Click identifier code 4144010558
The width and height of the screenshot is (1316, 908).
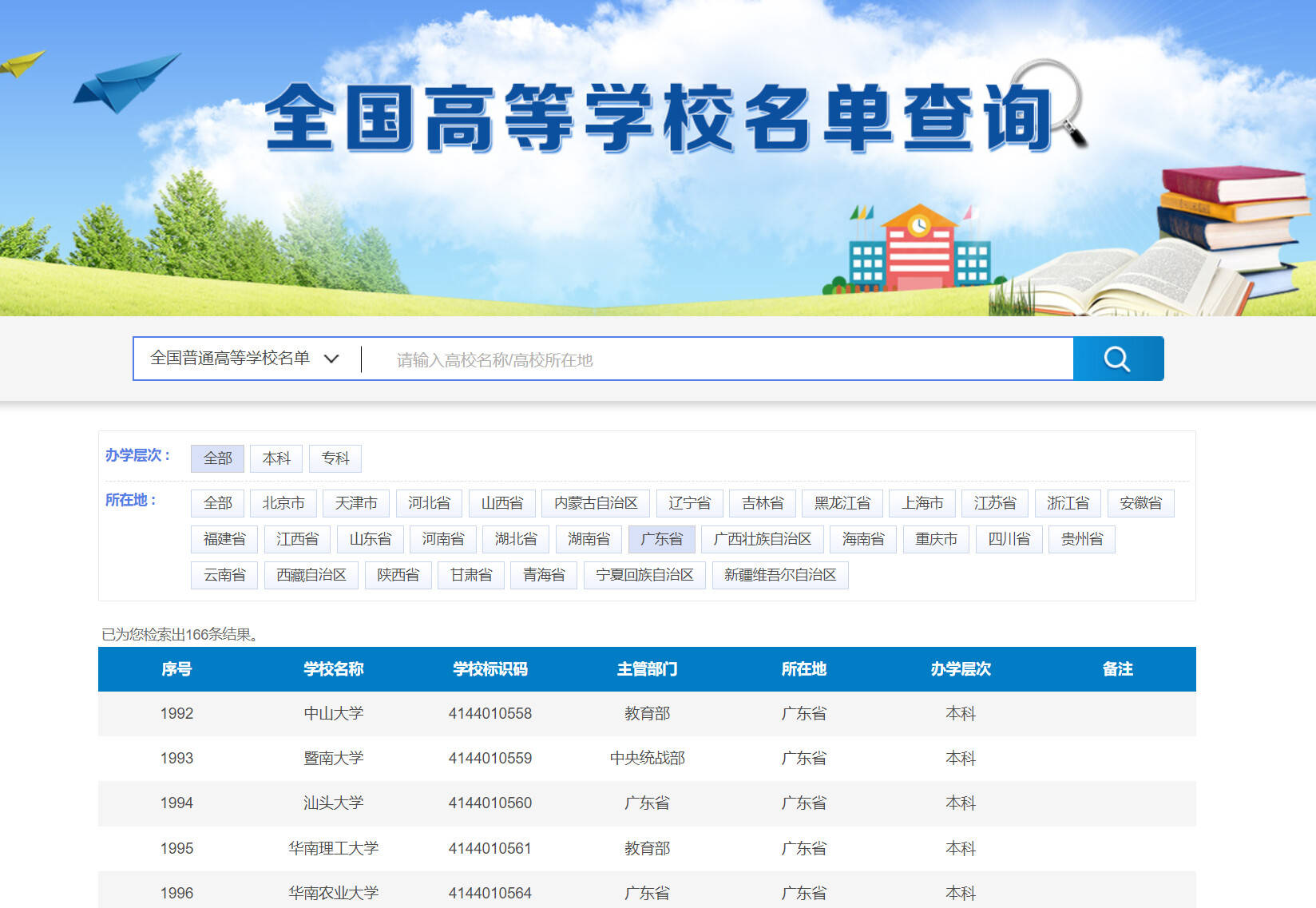(x=490, y=713)
